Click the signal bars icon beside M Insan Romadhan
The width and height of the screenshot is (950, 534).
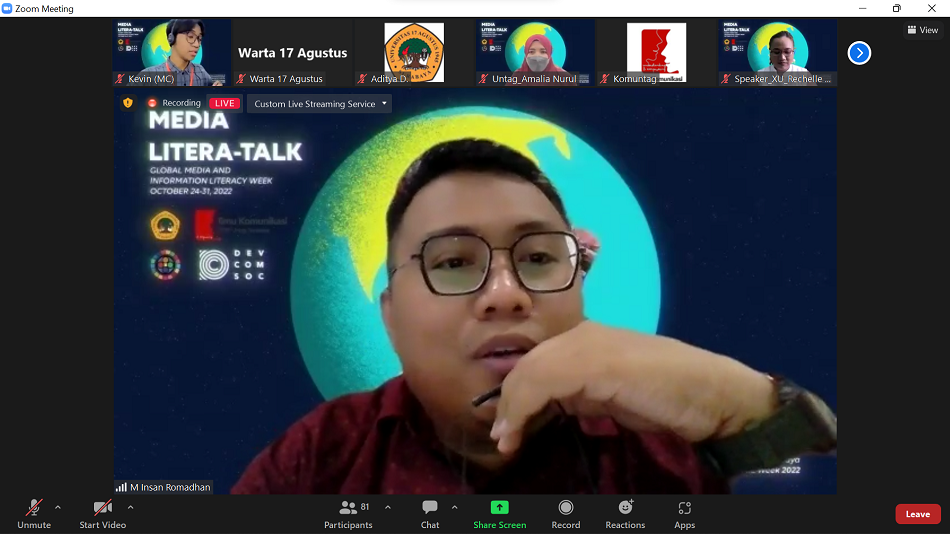(121, 487)
